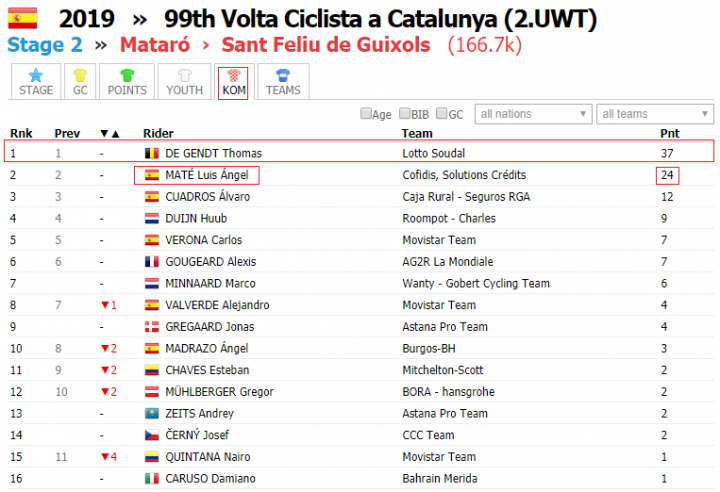Click team Roompot - Charles
720x492 pixels.
coord(449,218)
